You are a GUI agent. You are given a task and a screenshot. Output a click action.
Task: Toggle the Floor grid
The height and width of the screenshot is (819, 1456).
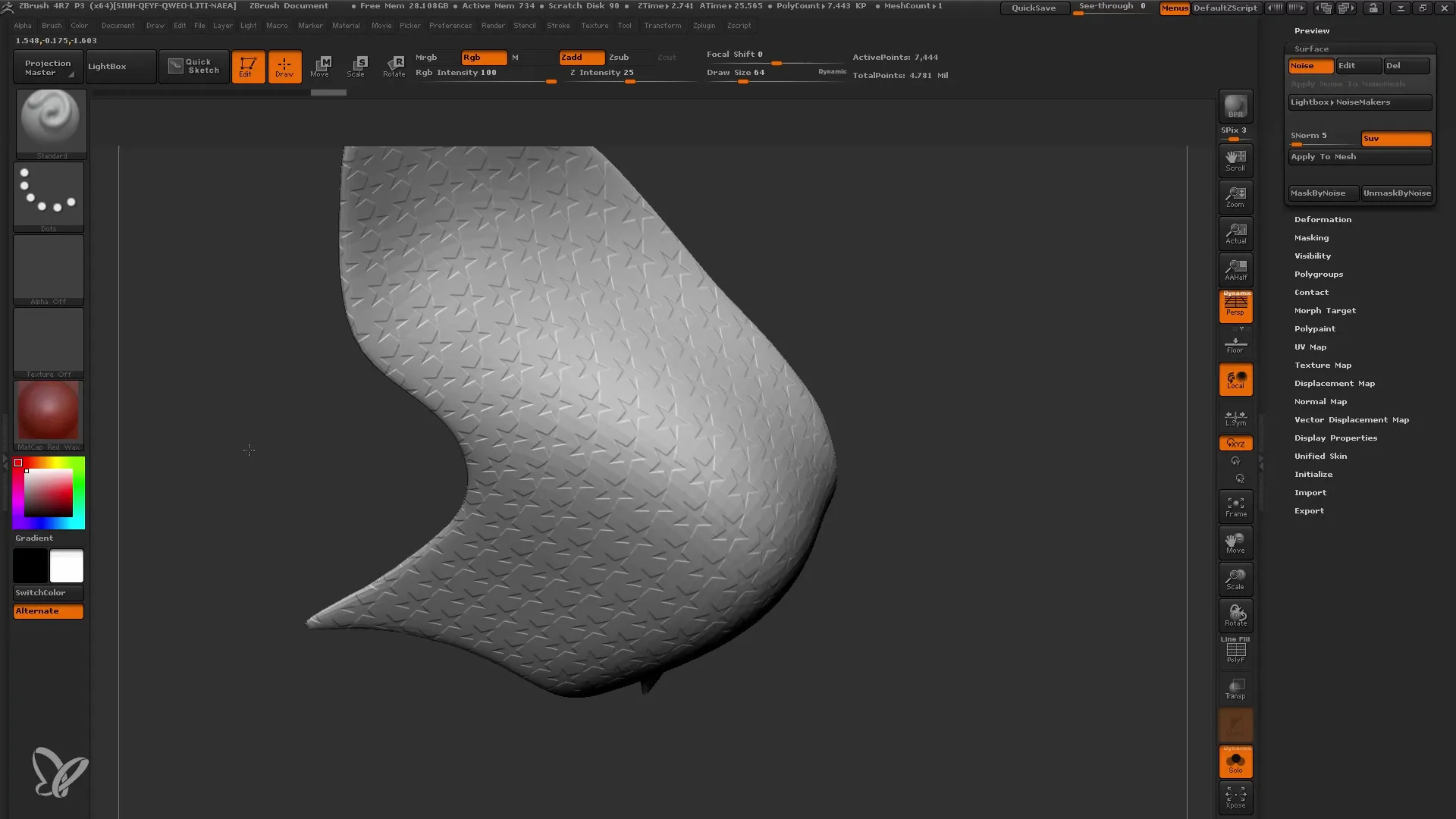[x=1235, y=344]
